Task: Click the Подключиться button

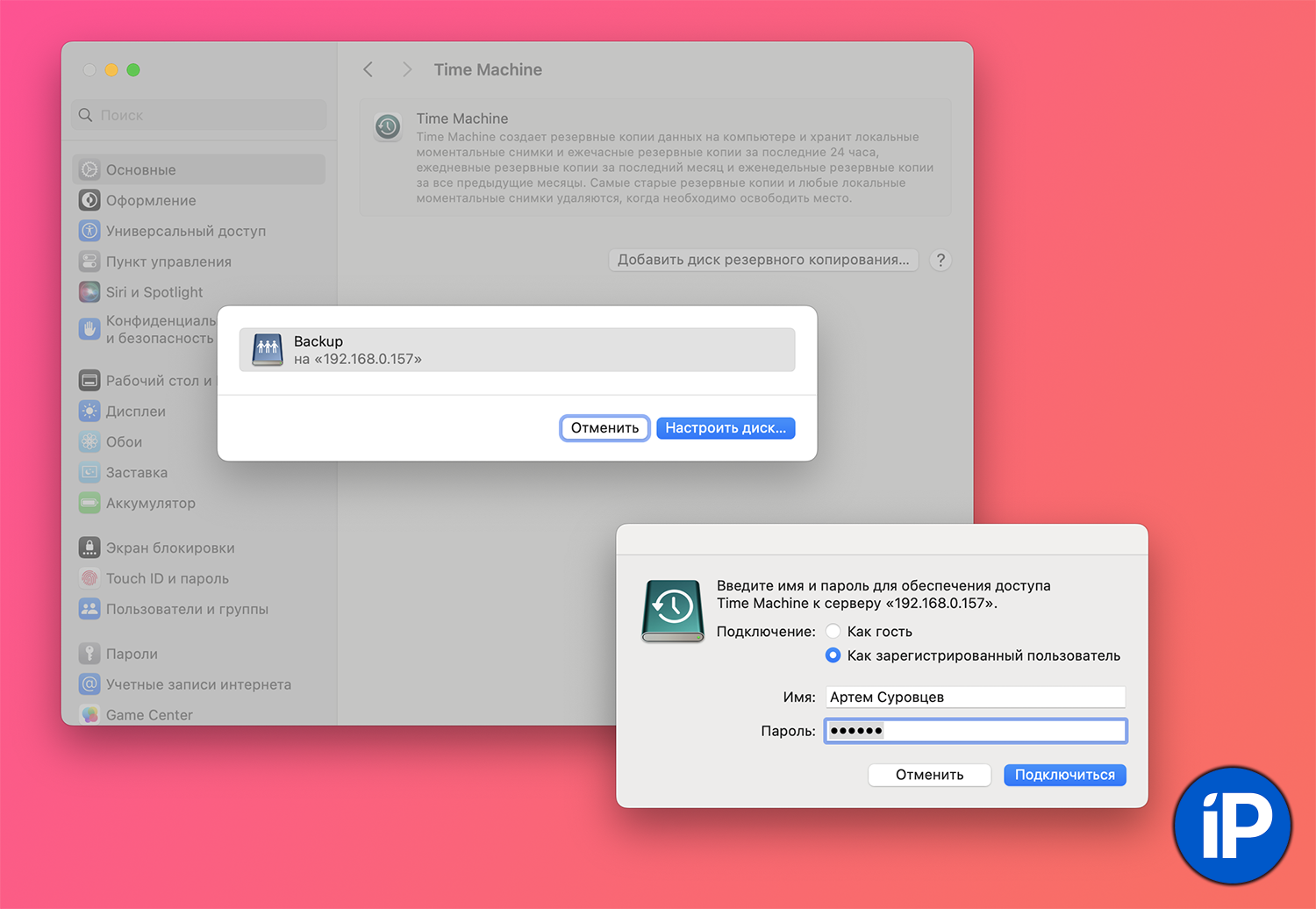Action: (x=1065, y=775)
